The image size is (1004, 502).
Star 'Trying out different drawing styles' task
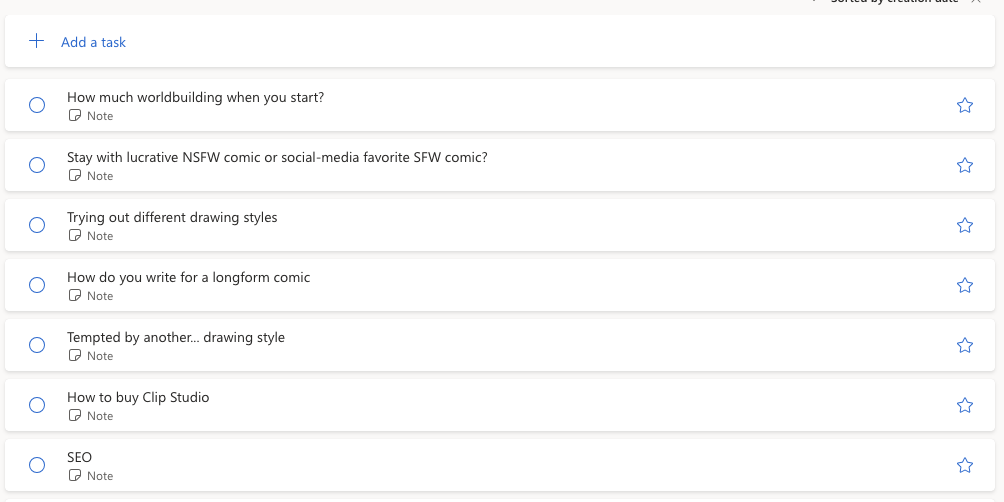point(965,225)
